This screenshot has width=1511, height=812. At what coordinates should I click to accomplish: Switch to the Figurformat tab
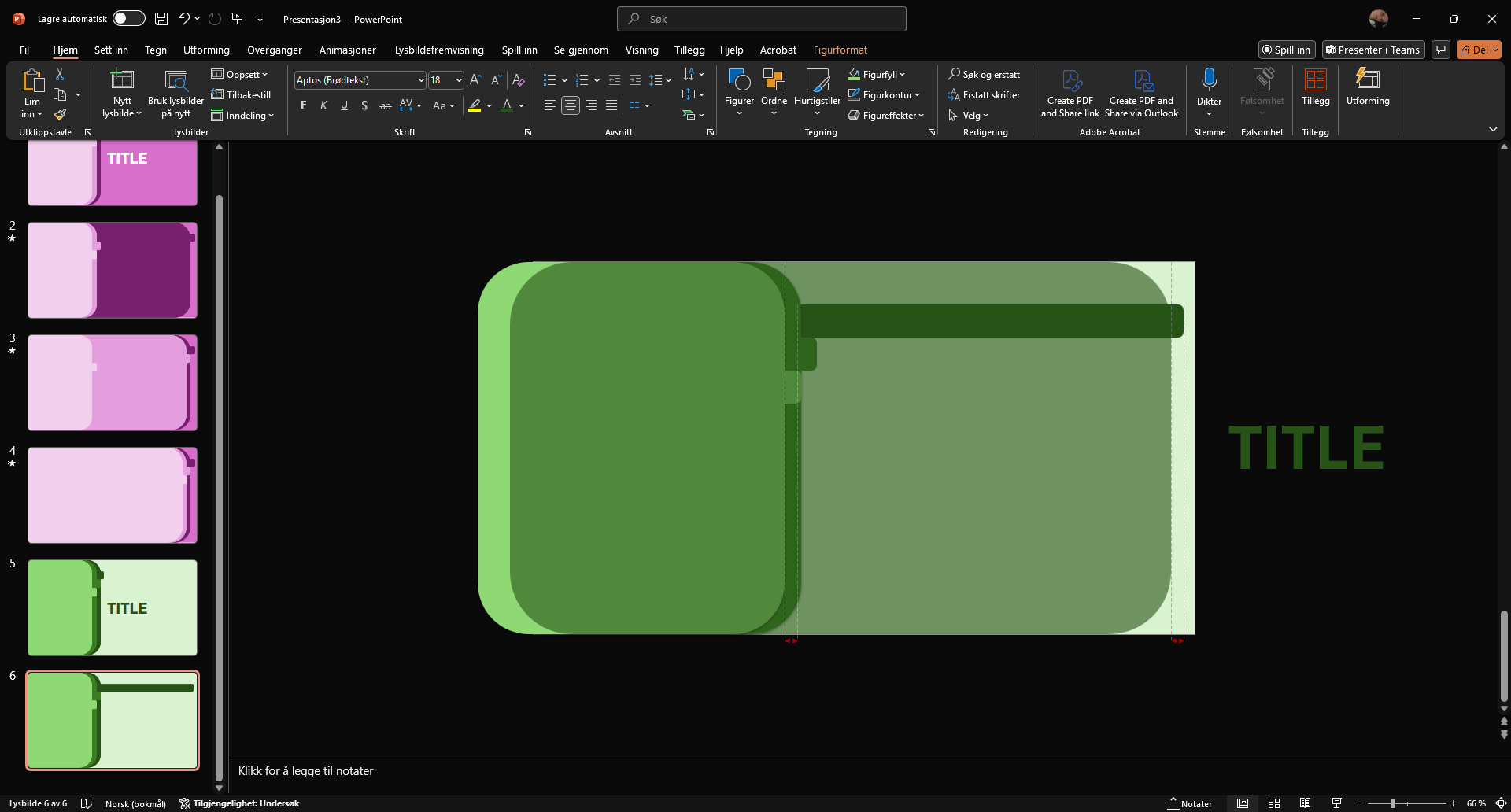(840, 50)
